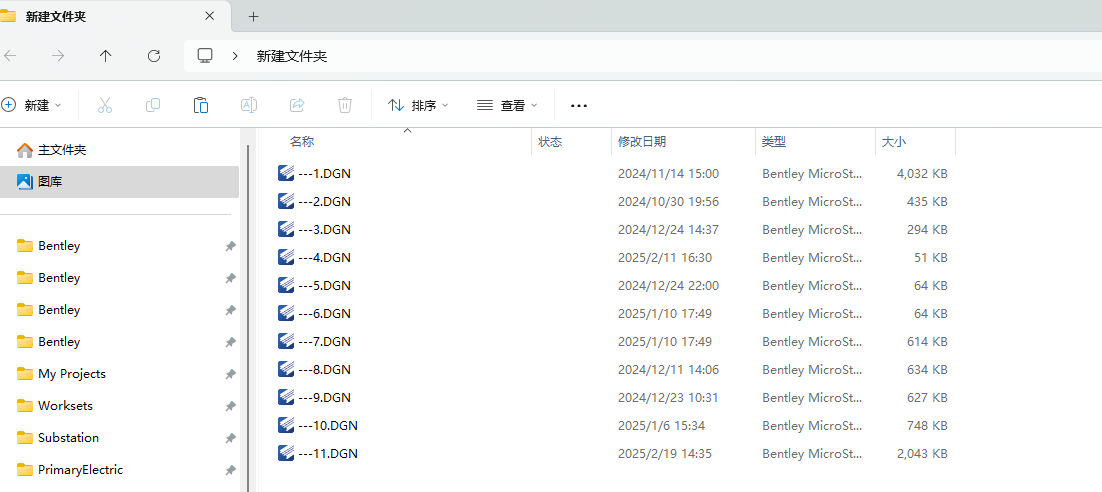This screenshot has height=492, width=1102.
Task: Select file name ---11.DGN
Action: click(328, 454)
